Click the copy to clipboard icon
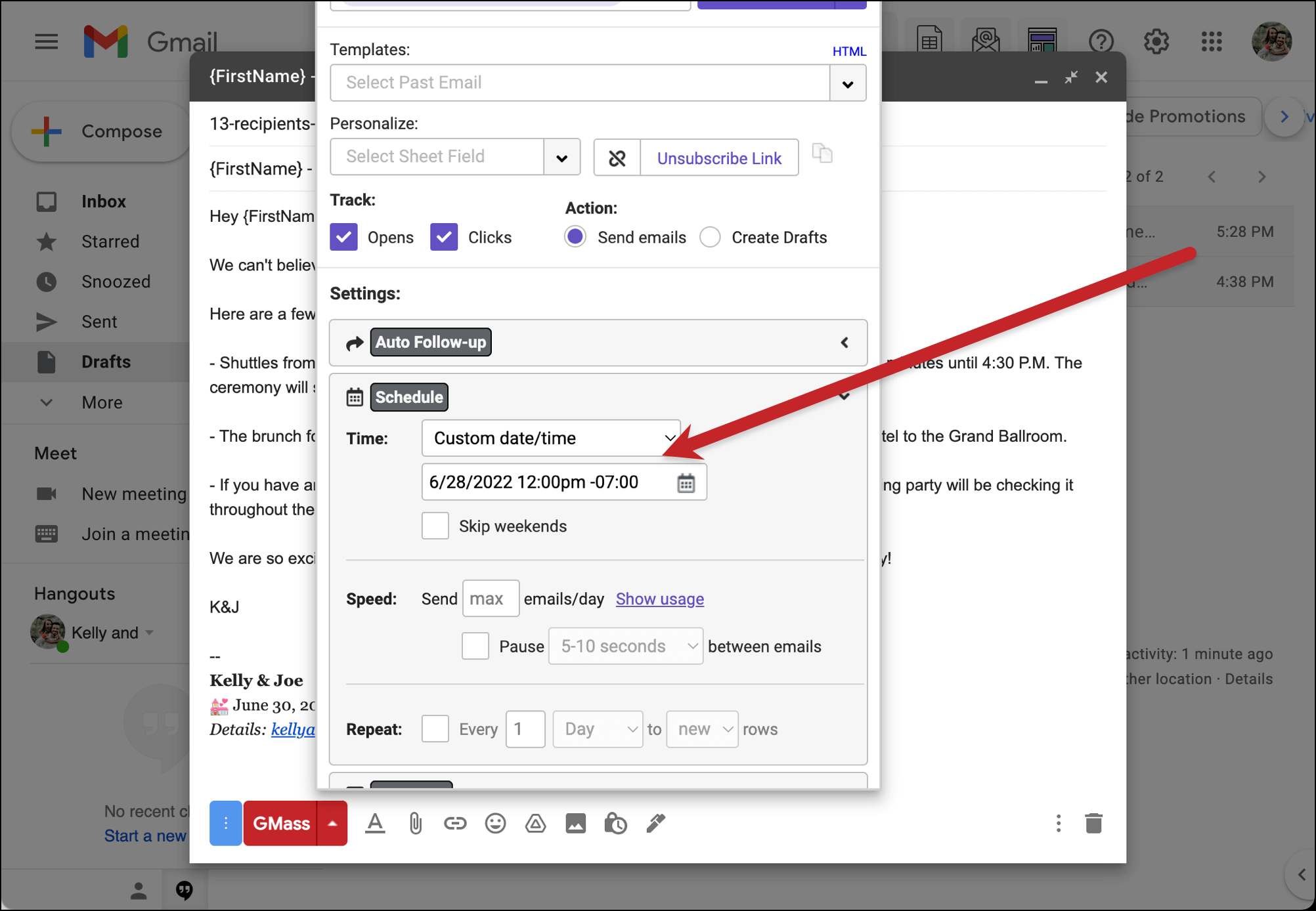 (x=822, y=154)
